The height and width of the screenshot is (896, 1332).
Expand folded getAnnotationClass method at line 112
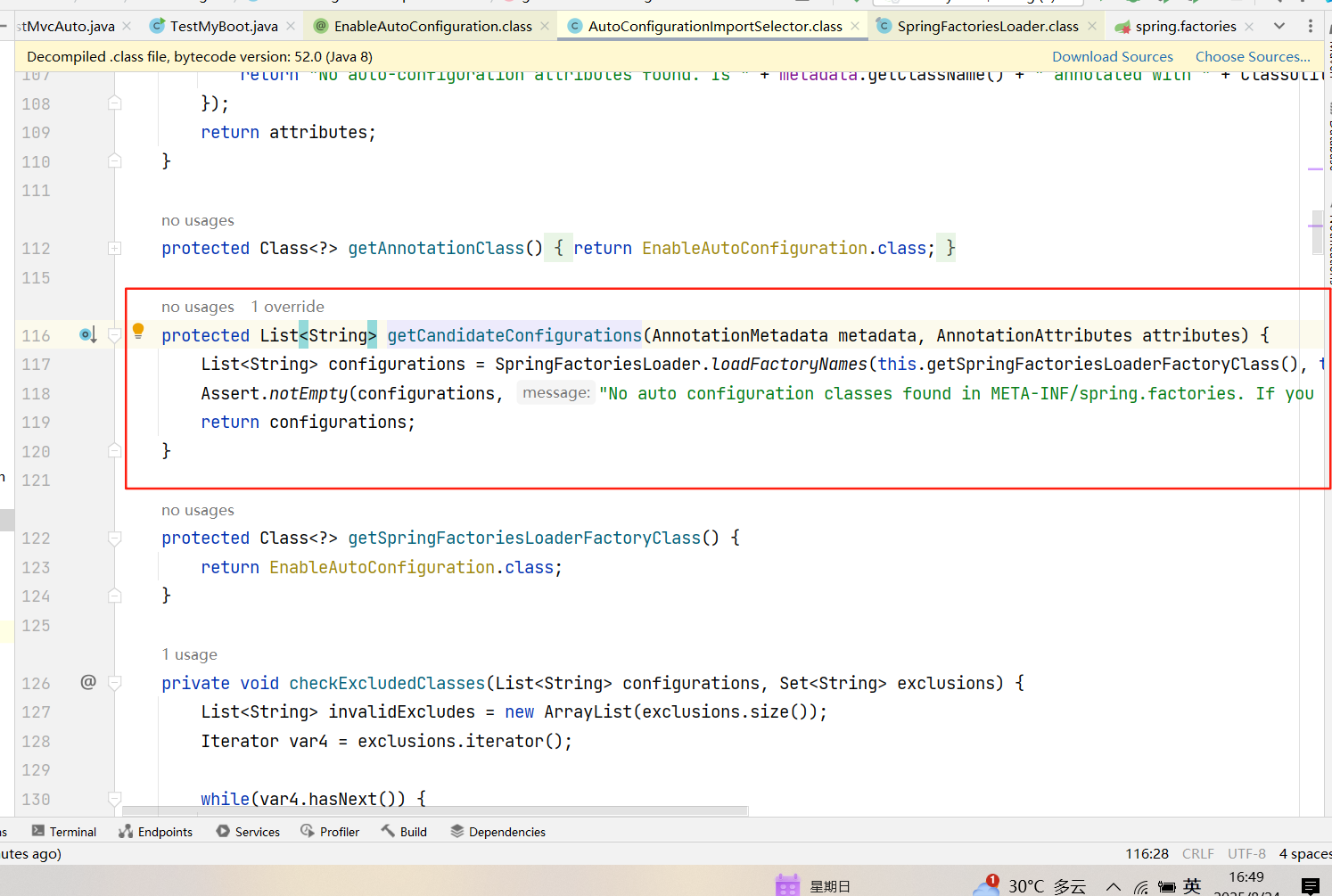click(114, 248)
